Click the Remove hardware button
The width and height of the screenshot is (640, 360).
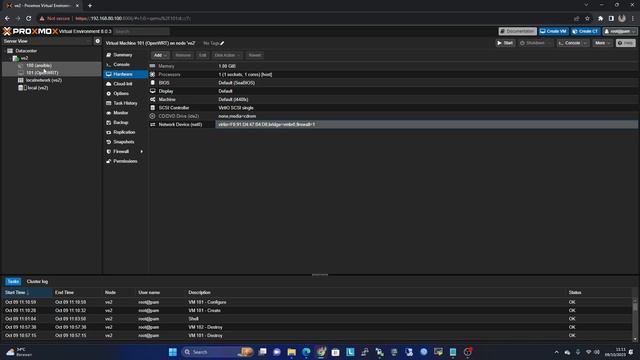pyautogui.click(x=183, y=55)
